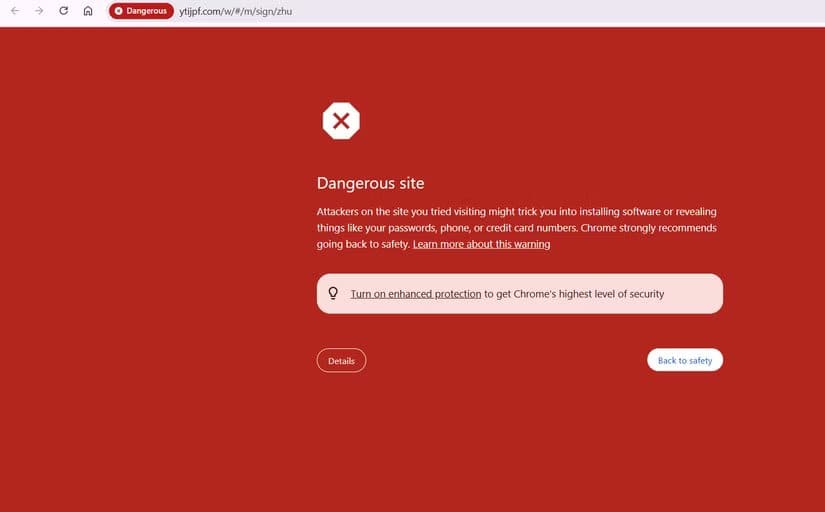Focus the empty area of the address bar

[550, 11]
